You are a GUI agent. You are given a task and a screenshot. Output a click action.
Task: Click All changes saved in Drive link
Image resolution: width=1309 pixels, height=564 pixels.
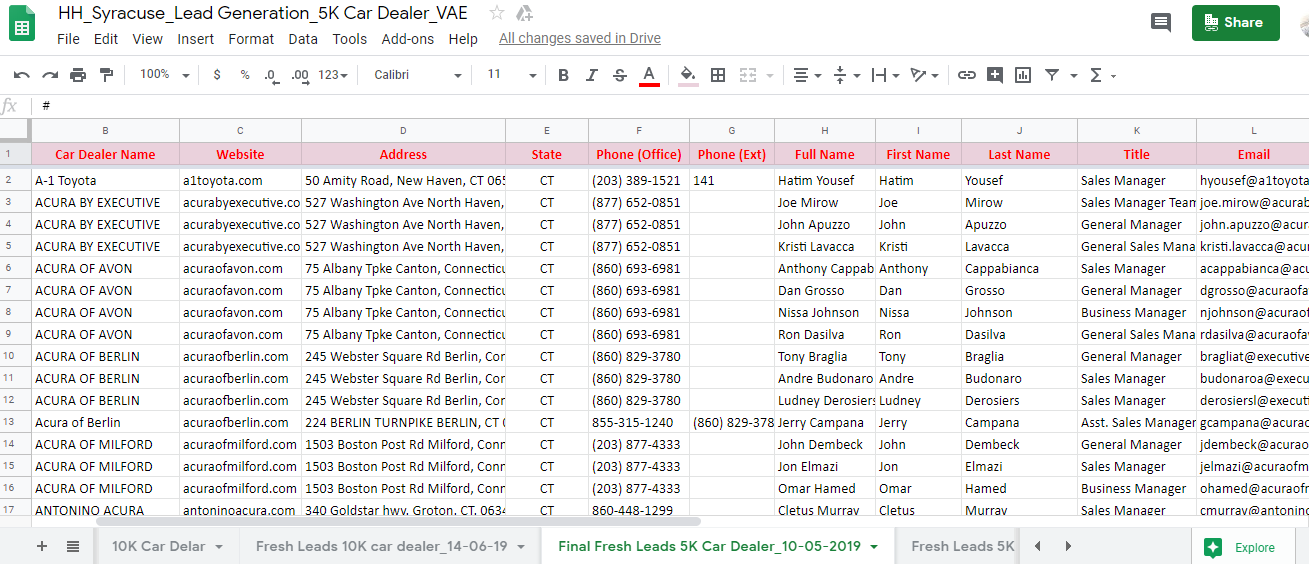tap(579, 39)
